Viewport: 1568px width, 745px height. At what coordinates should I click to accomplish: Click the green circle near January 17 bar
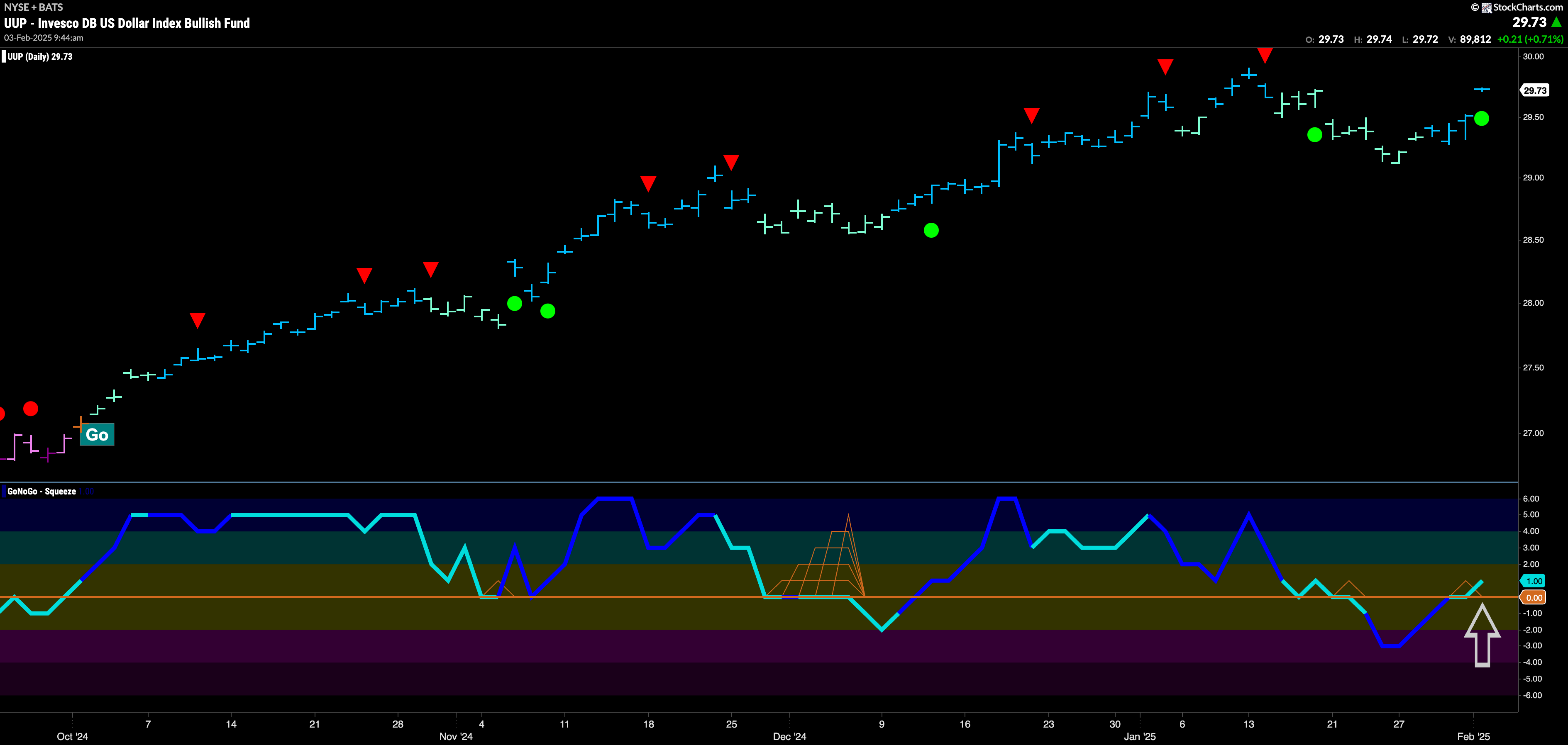pos(1315,135)
